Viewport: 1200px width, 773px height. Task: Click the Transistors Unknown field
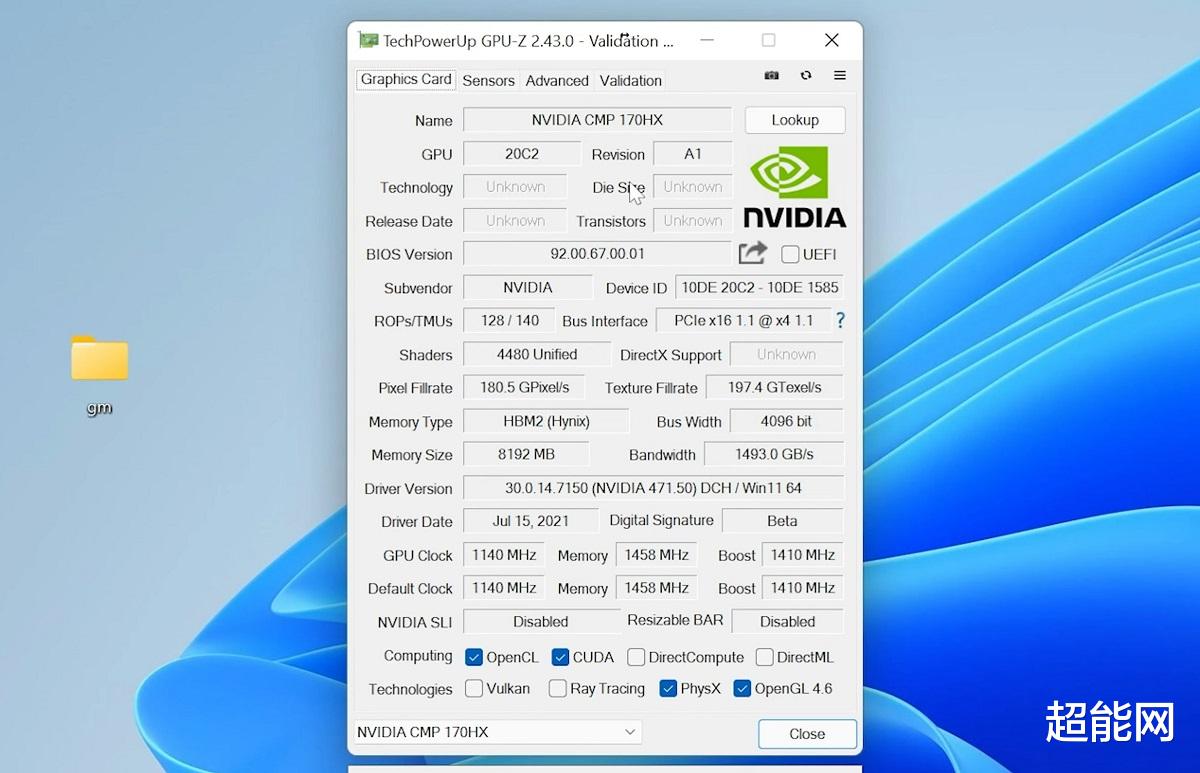pos(692,221)
